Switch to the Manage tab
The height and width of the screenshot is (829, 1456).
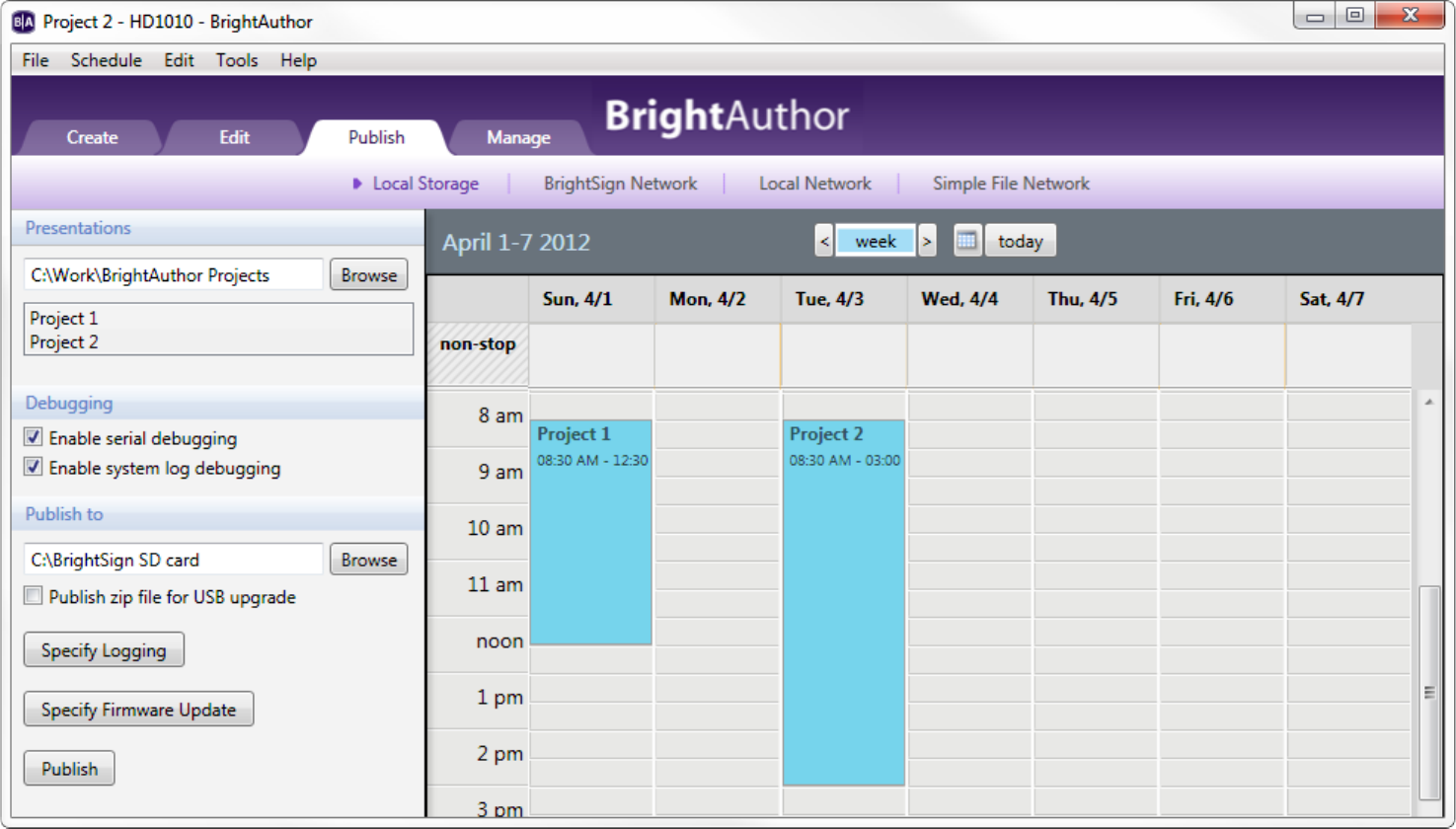click(518, 137)
